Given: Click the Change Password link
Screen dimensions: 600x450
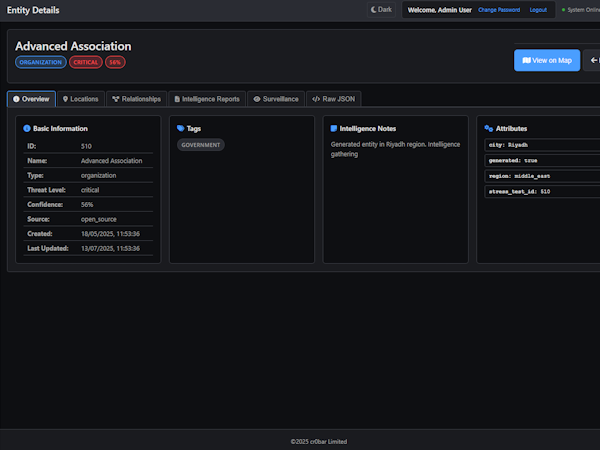Looking at the screenshot, I should pyautogui.click(x=499, y=10).
